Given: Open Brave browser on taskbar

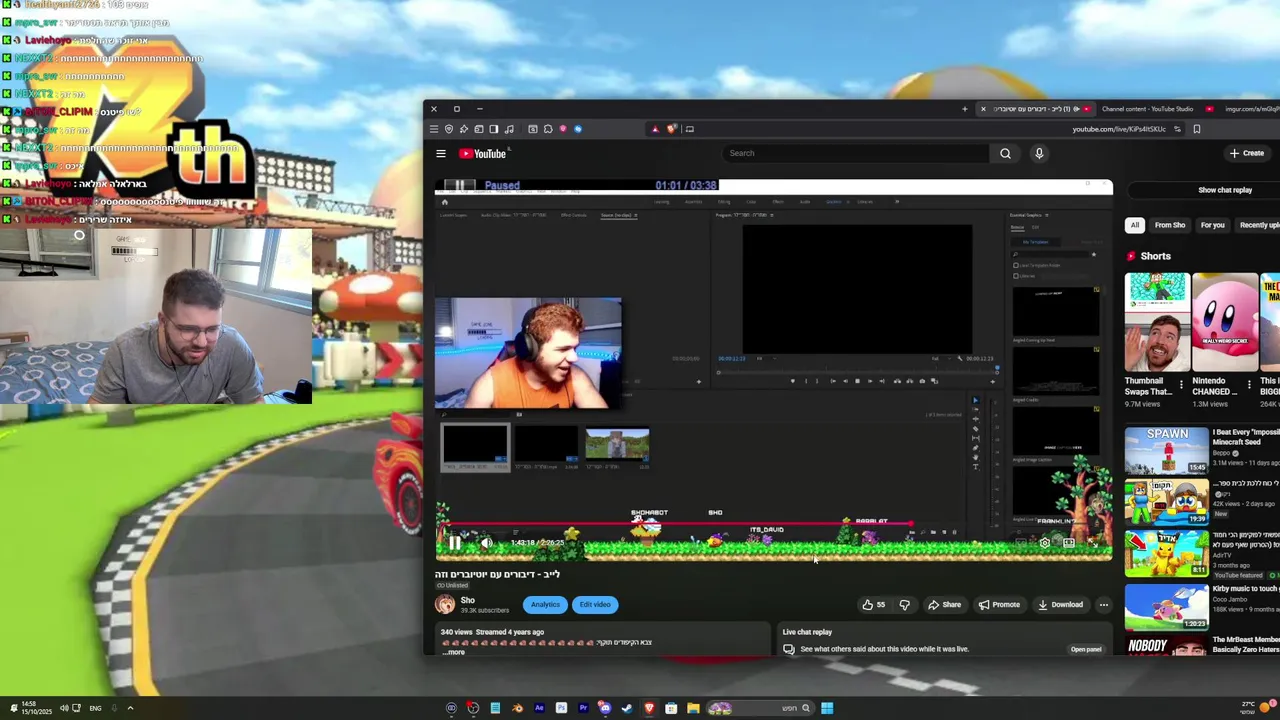Looking at the screenshot, I should pyautogui.click(x=649, y=708).
